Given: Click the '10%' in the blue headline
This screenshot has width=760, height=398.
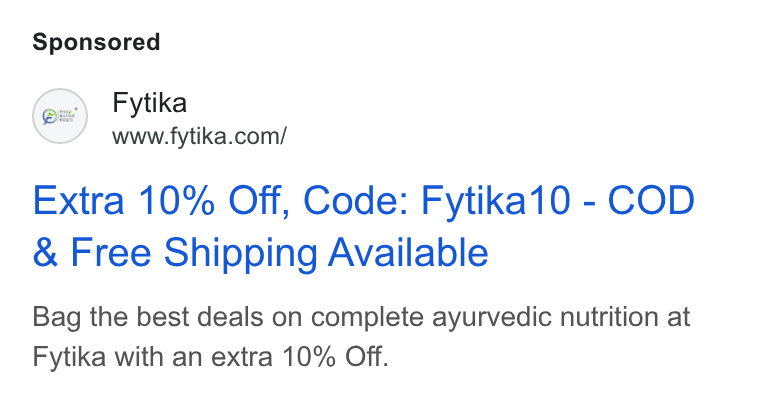Looking at the screenshot, I should click(x=176, y=201).
